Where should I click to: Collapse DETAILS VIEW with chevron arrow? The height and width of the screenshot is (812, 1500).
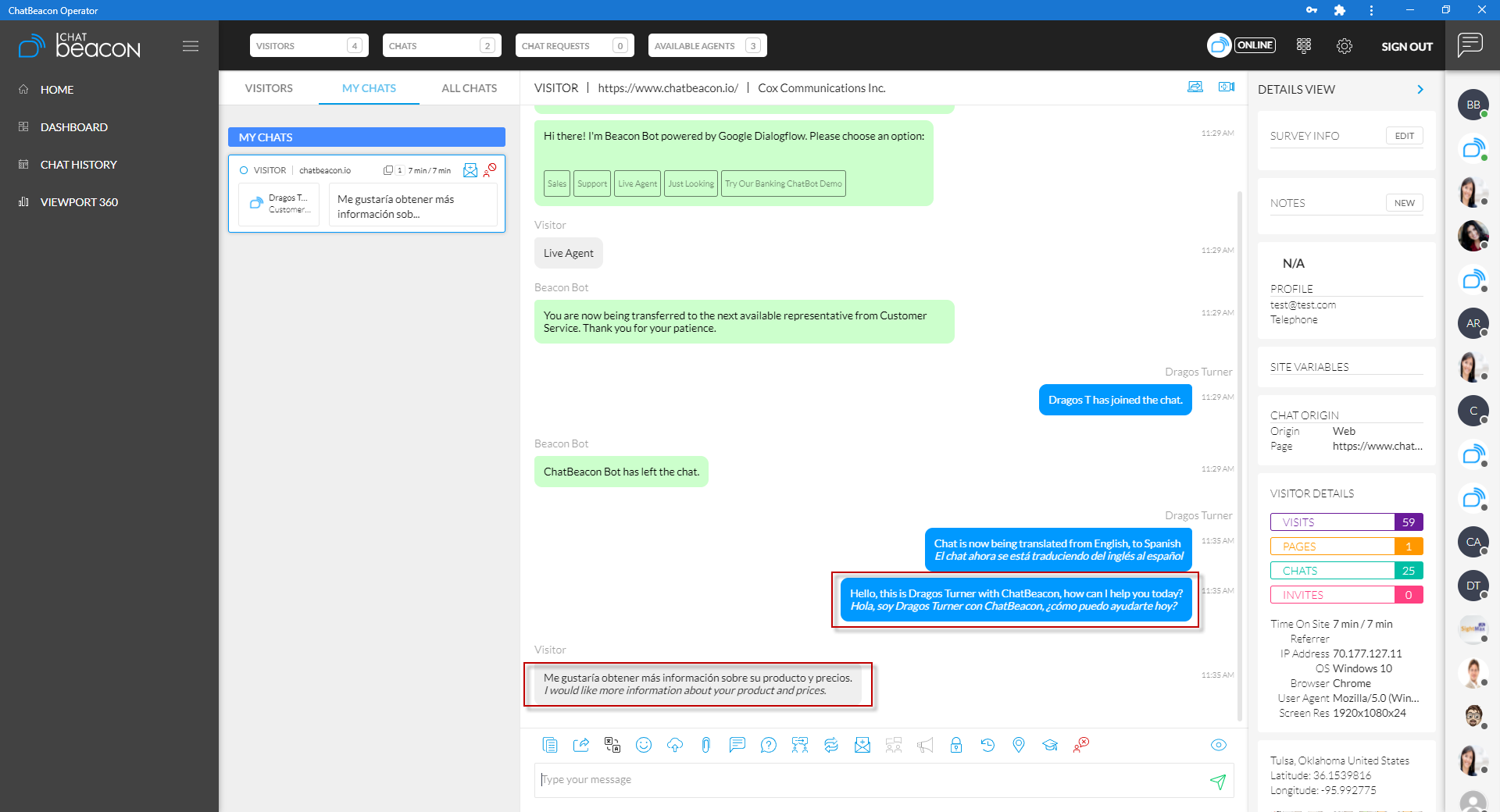1420,90
